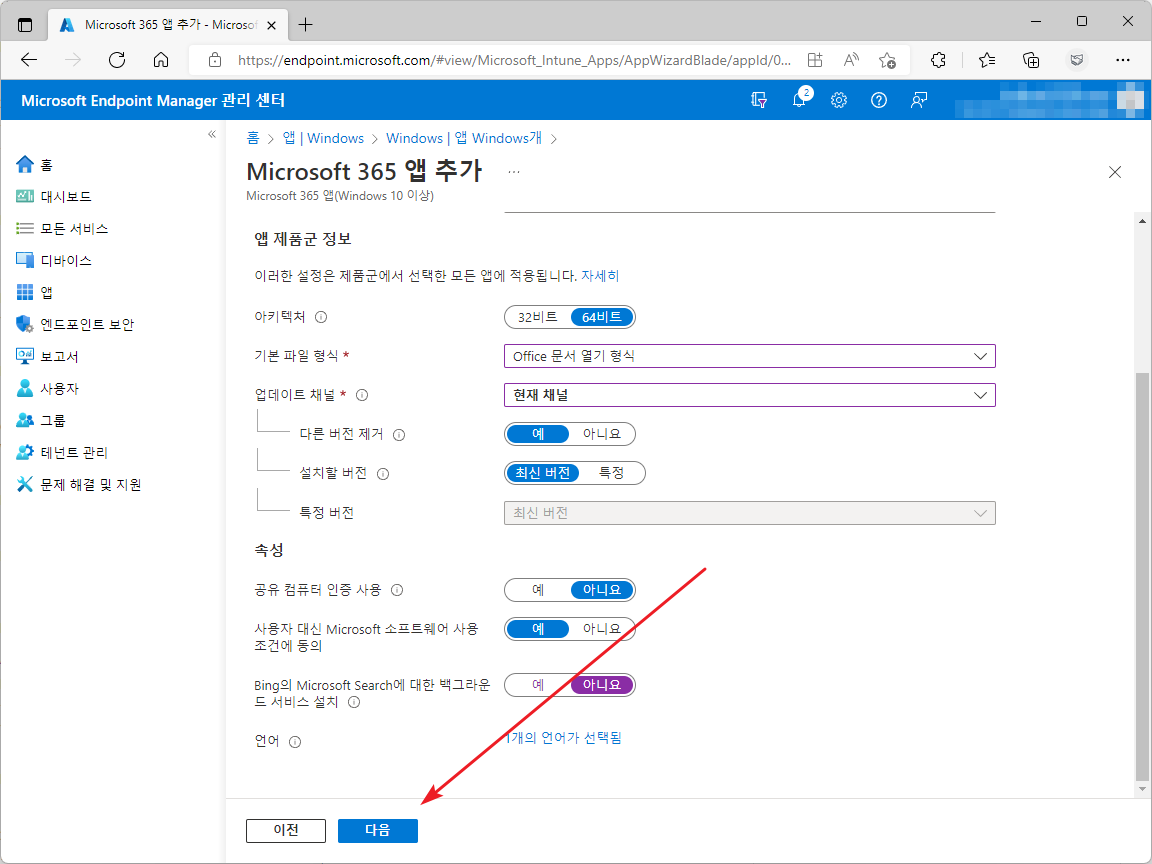Collapse the sidebar with double chevron
This screenshot has height=864, width=1152.
coord(212,134)
